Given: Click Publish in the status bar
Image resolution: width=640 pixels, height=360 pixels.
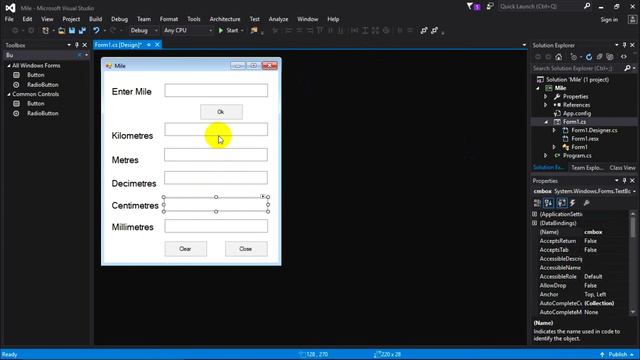Looking at the screenshot, I should (x=618, y=354).
